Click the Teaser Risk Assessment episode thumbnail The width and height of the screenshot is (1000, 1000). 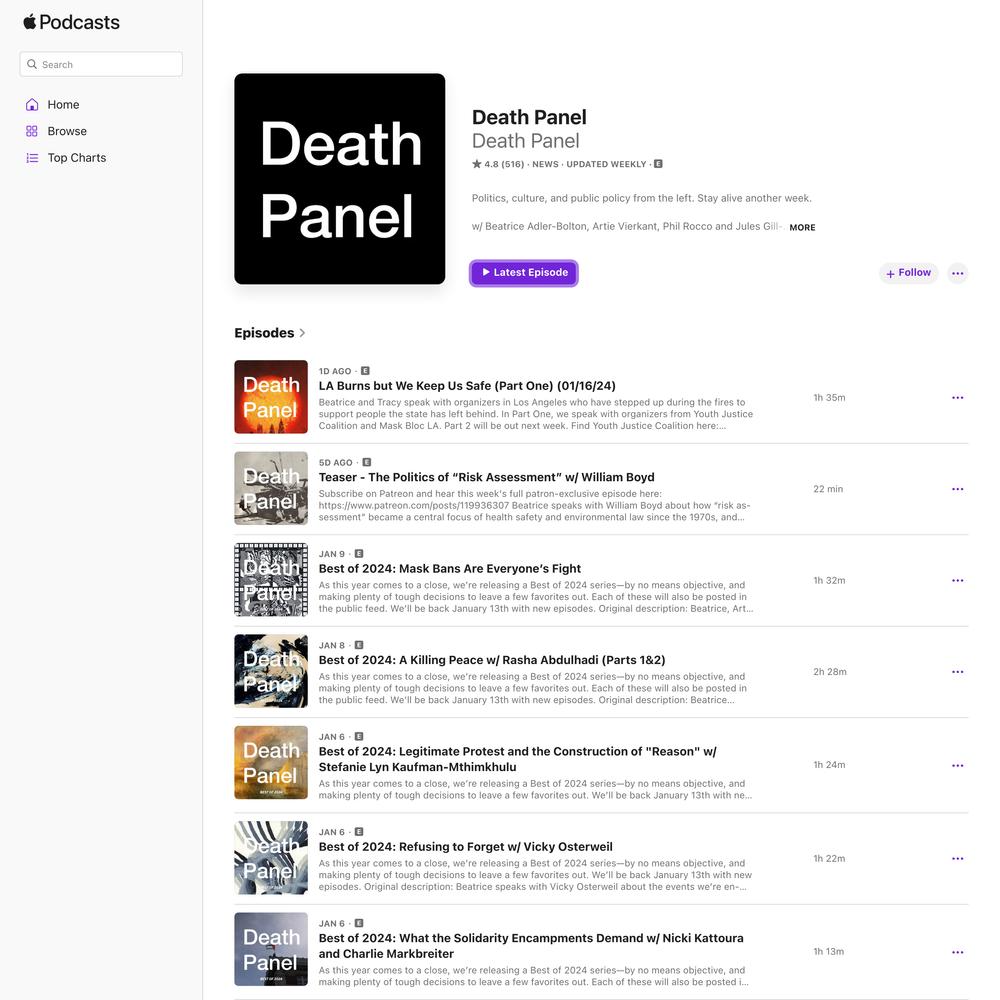point(271,488)
